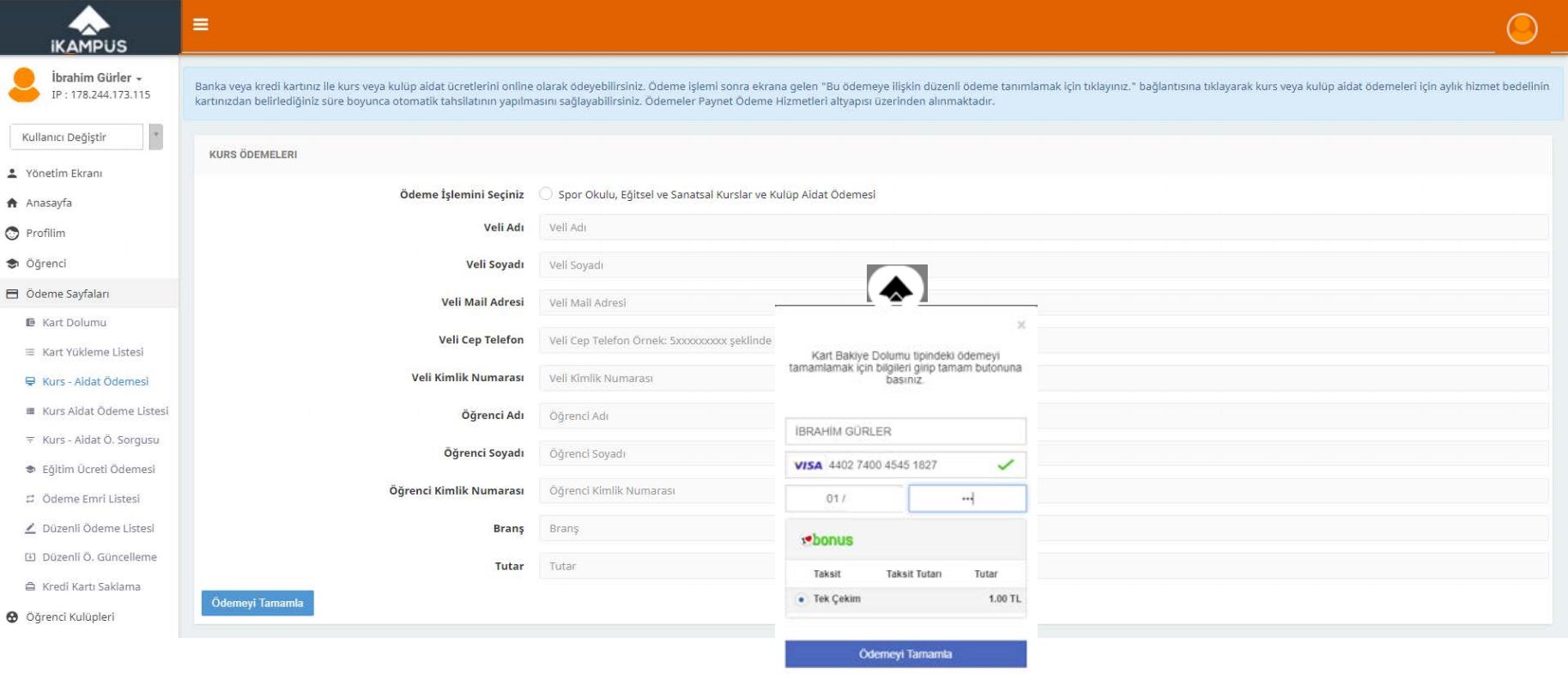Image resolution: width=1568 pixels, height=674 pixels.
Task: Open Düzenli Ödeme Listesi page
Action: [x=99, y=528]
